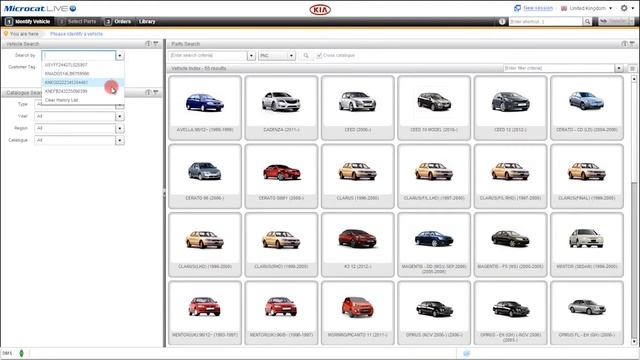The height and width of the screenshot is (360, 640).
Task: Open the Catalogue dropdown
Action: click(120, 140)
